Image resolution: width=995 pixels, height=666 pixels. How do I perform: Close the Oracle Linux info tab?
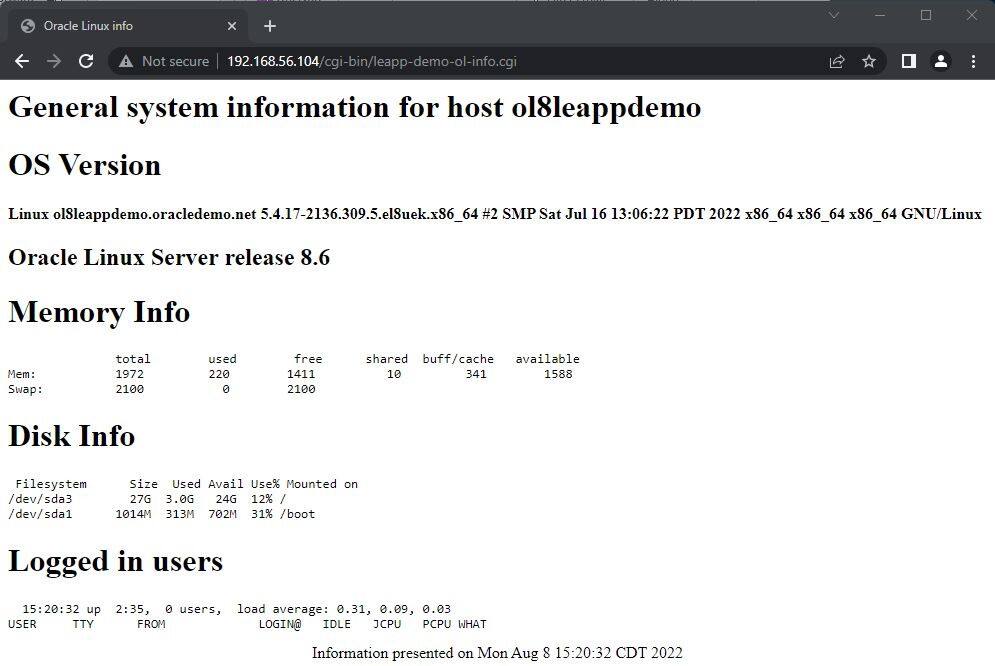point(232,25)
